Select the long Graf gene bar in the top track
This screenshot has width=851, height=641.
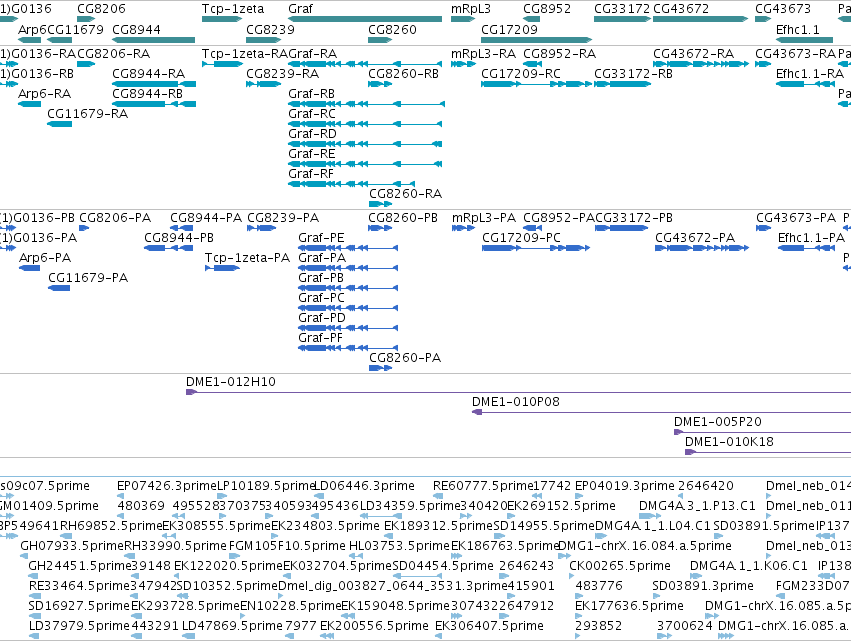tap(365, 19)
